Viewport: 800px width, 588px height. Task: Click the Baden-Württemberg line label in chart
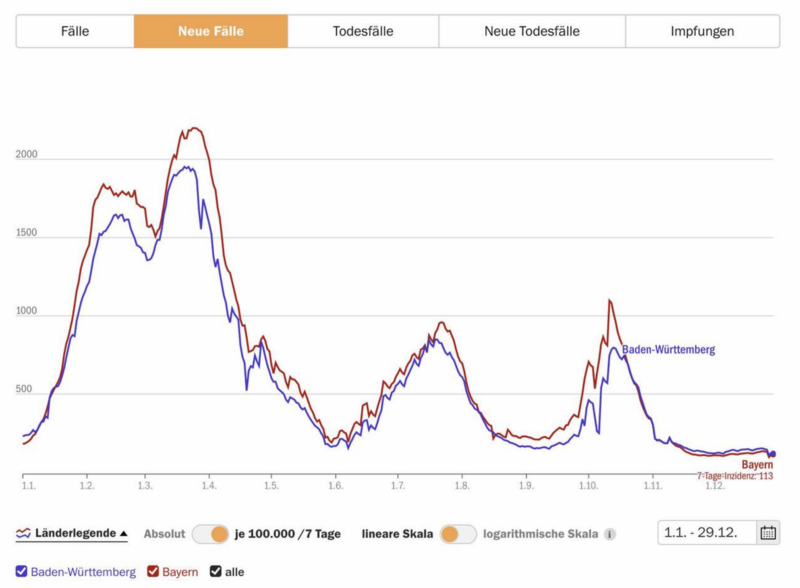pos(668,350)
